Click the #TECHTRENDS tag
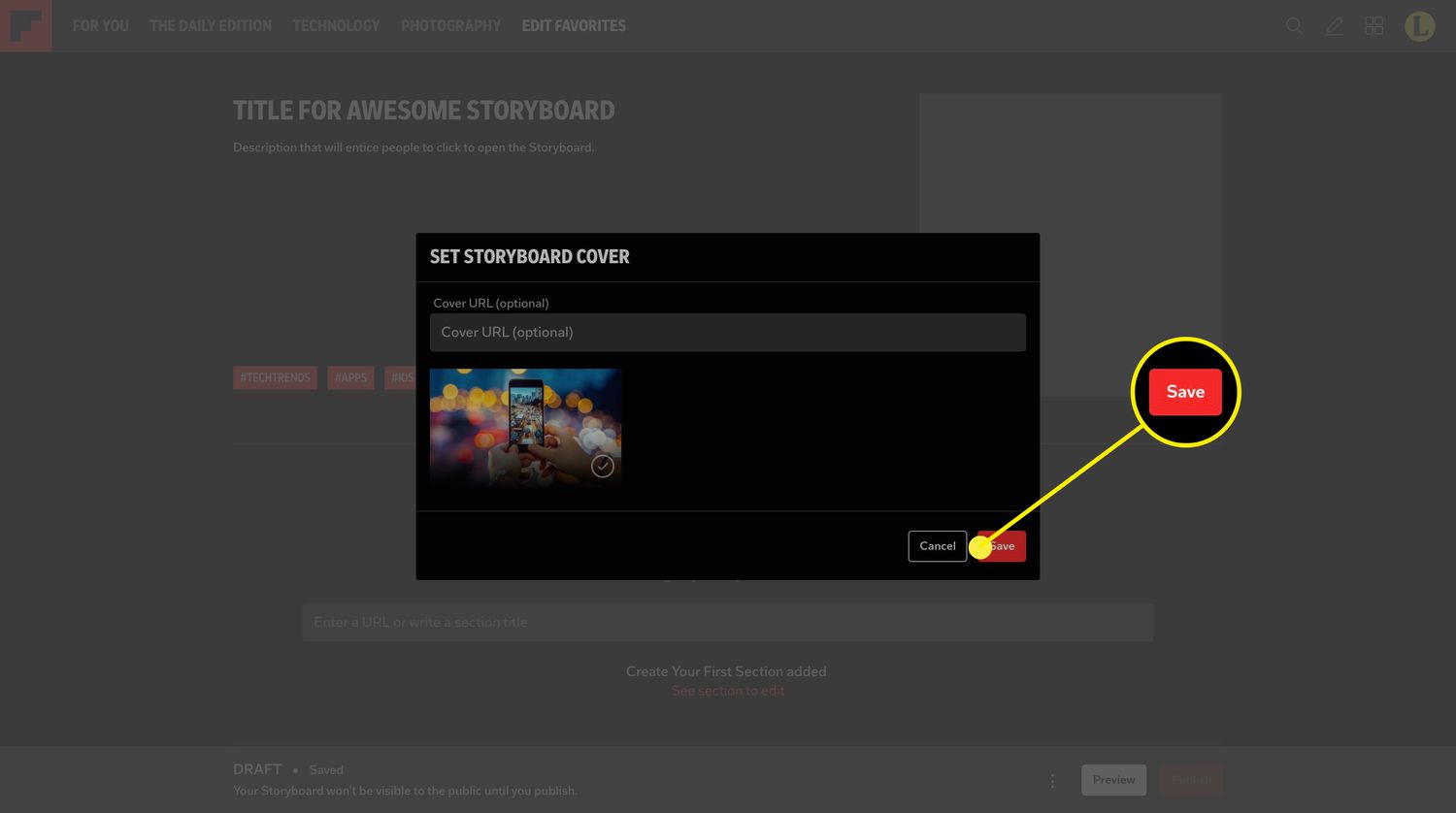1456x813 pixels. pyautogui.click(x=275, y=377)
